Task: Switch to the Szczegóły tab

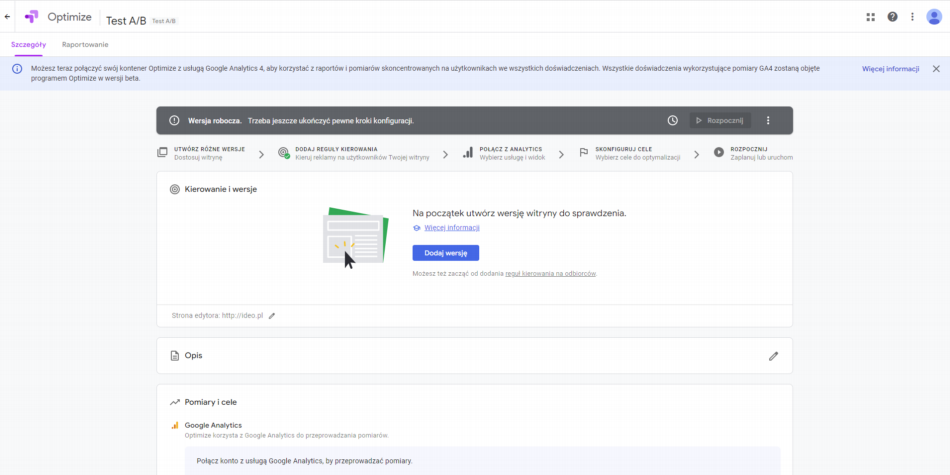Action: (28, 45)
